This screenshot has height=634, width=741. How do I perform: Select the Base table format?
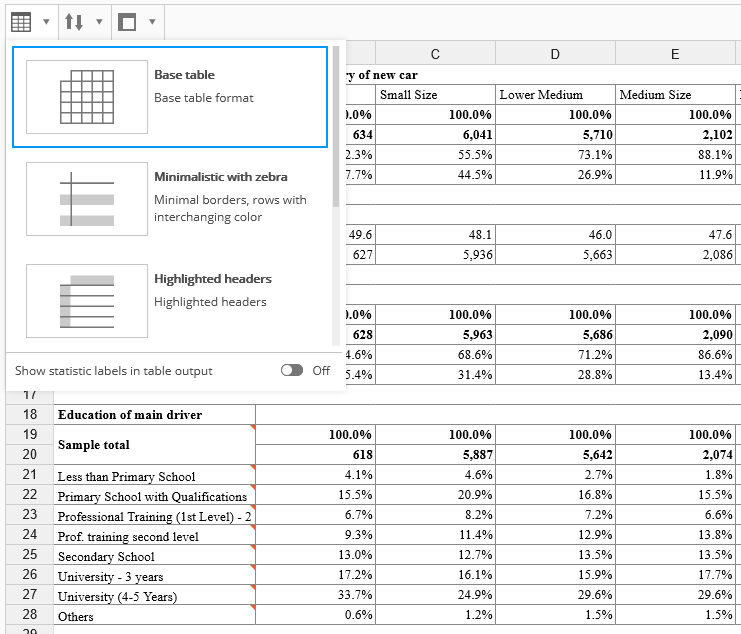170,97
